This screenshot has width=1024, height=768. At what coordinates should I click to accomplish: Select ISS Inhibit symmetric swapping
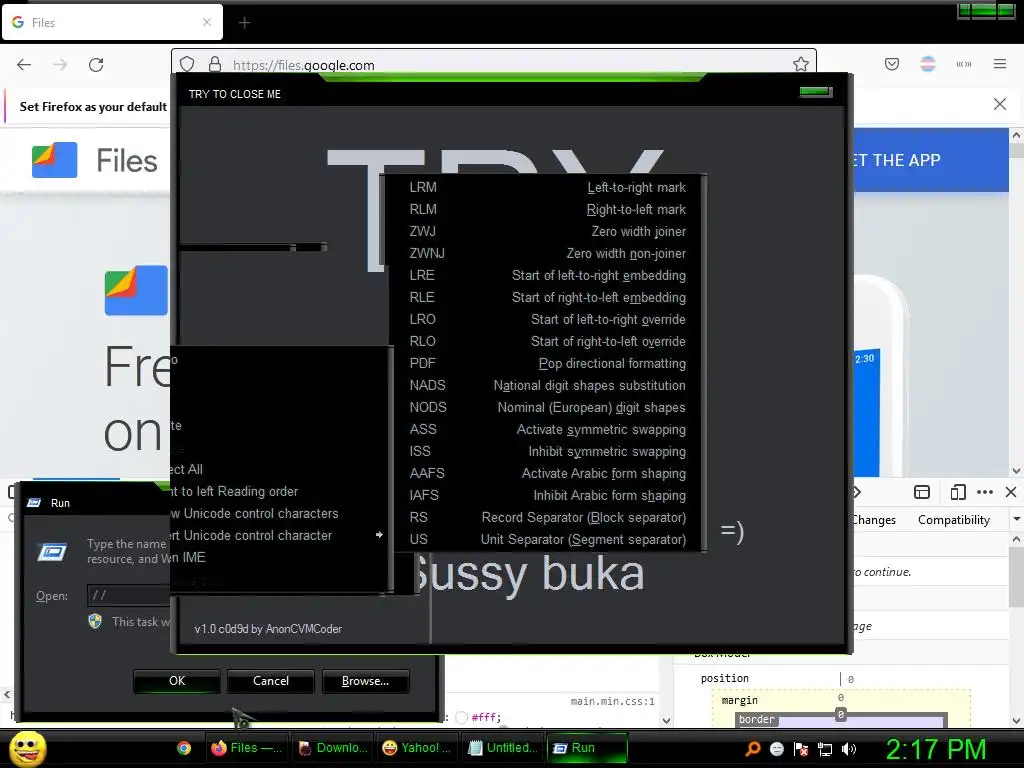547,451
